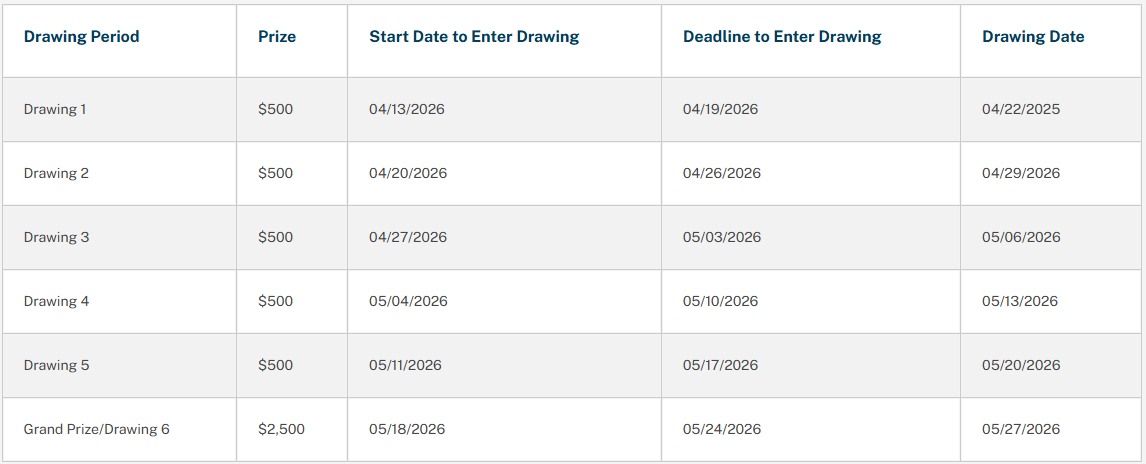Select the Drawing 5 row label
Image resolution: width=1146 pixels, height=464 pixels.
[x=56, y=365]
